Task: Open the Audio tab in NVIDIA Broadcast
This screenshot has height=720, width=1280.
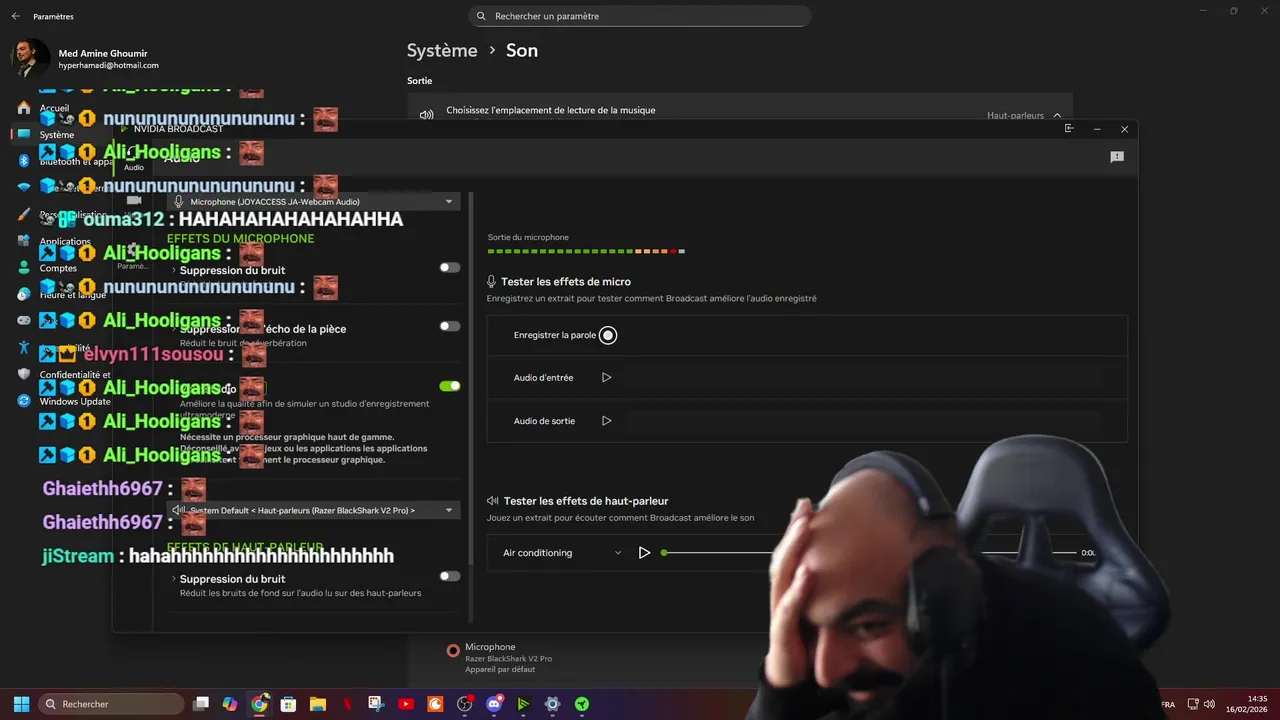Action: click(133, 157)
